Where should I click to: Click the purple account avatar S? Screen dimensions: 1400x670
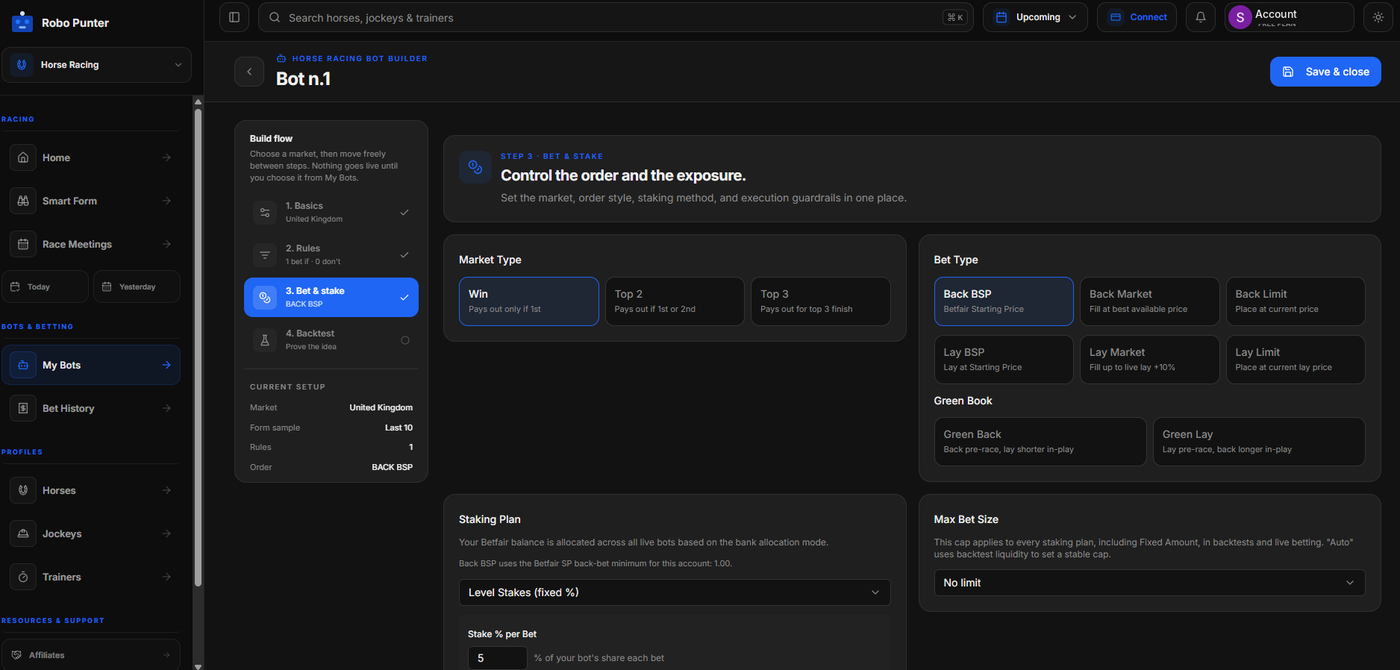1240,17
